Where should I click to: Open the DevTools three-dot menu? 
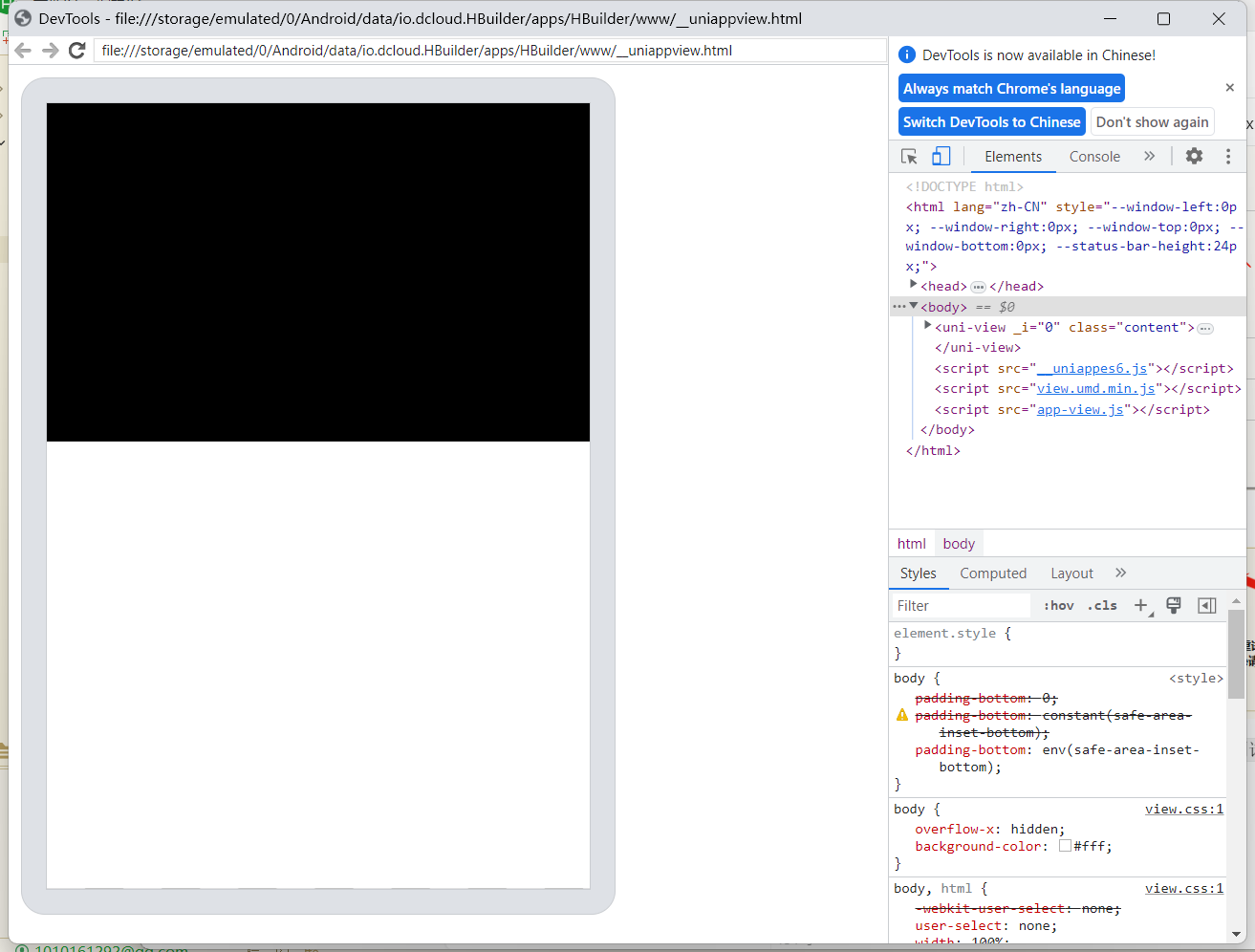pyautogui.click(x=1228, y=156)
